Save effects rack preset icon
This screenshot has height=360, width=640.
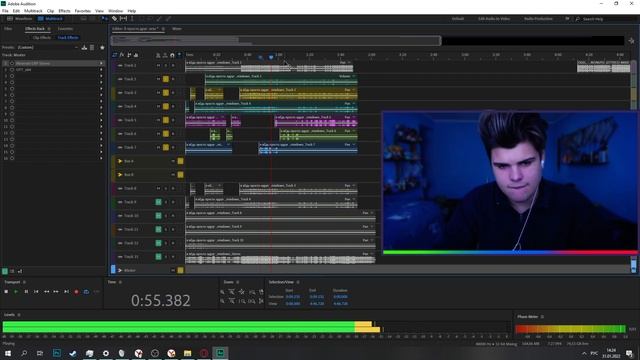pos(84,47)
